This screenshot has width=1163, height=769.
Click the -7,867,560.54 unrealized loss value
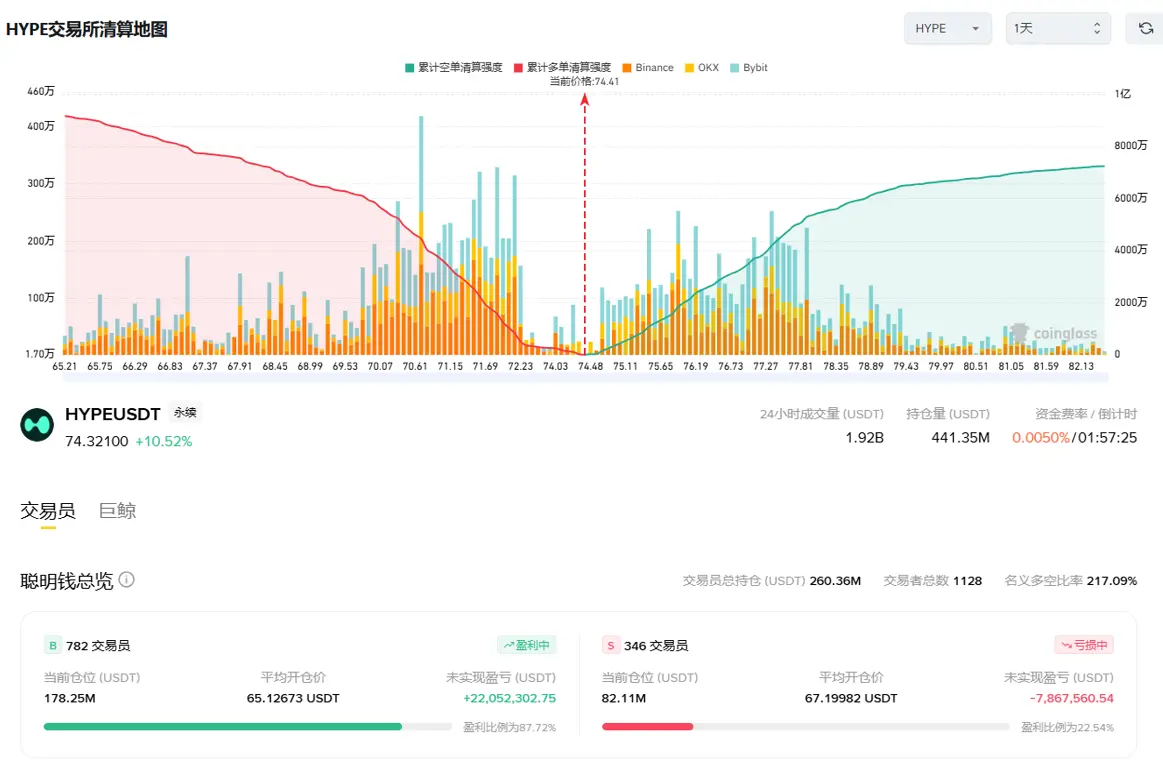click(1072, 698)
